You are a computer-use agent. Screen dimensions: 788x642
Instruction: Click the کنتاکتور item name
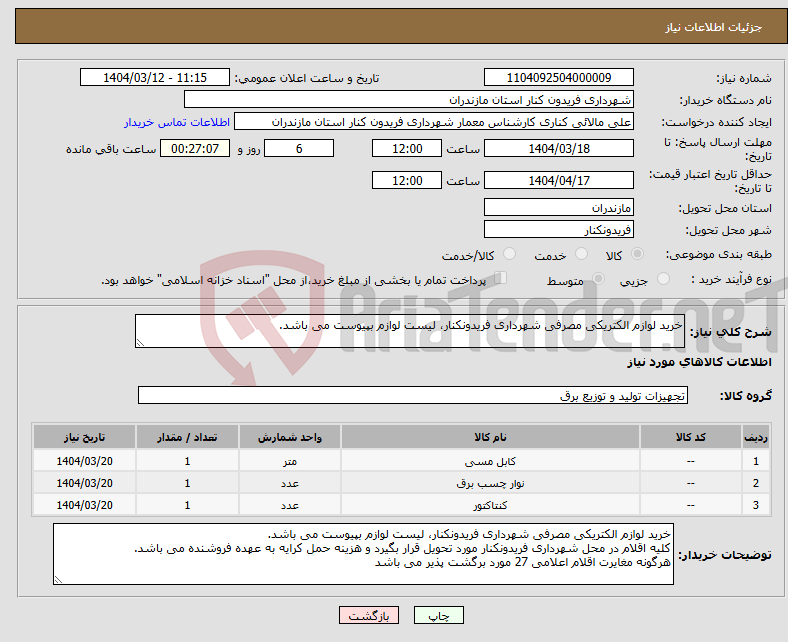click(490, 505)
